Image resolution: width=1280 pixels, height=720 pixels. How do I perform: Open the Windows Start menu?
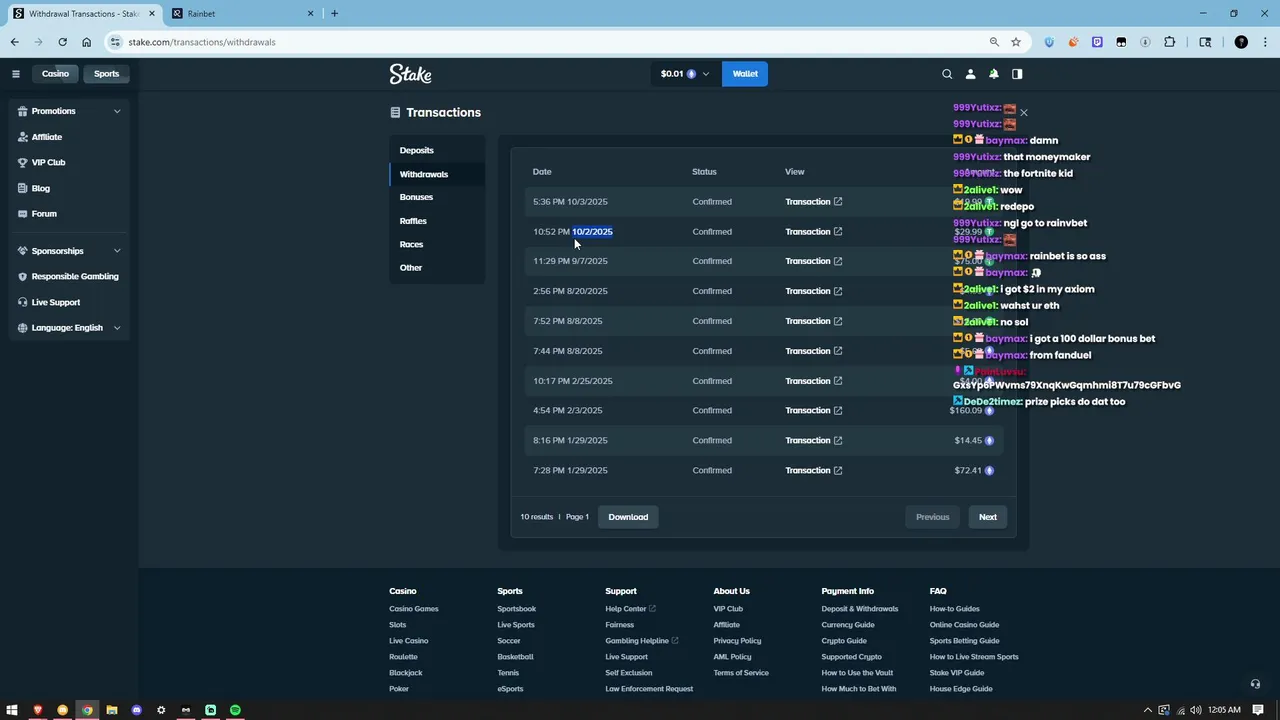[13, 710]
